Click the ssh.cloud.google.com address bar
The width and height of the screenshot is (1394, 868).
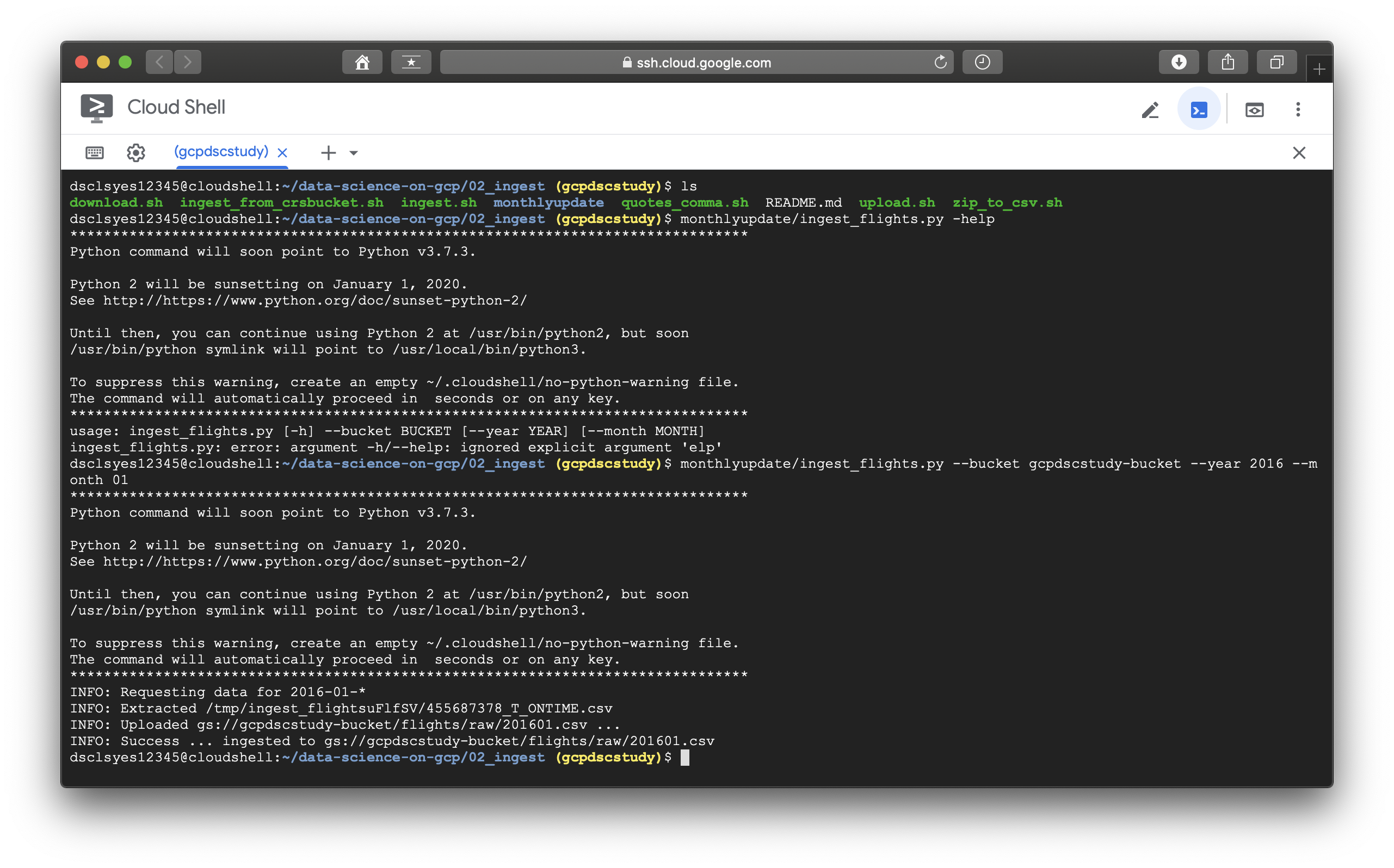tap(696, 63)
